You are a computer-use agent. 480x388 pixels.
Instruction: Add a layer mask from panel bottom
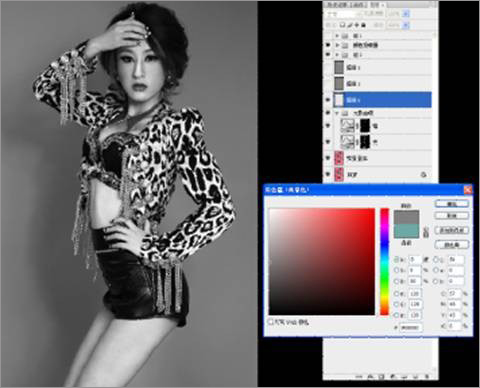(382, 377)
